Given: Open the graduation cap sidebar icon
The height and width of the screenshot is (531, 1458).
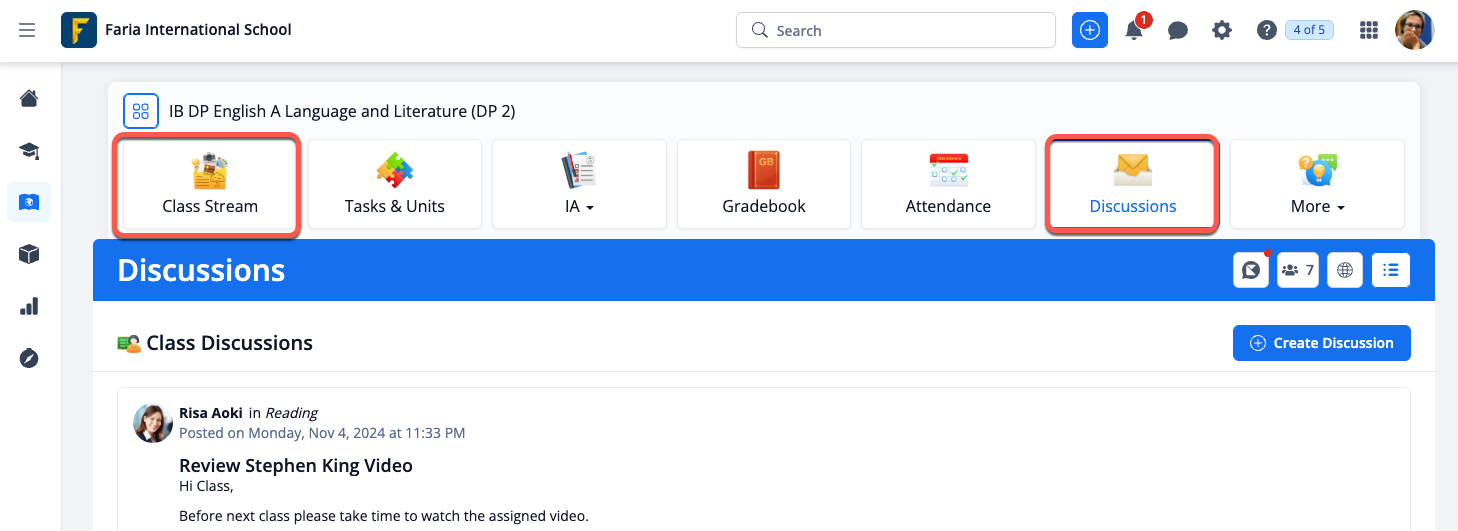Looking at the screenshot, I should click(29, 151).
